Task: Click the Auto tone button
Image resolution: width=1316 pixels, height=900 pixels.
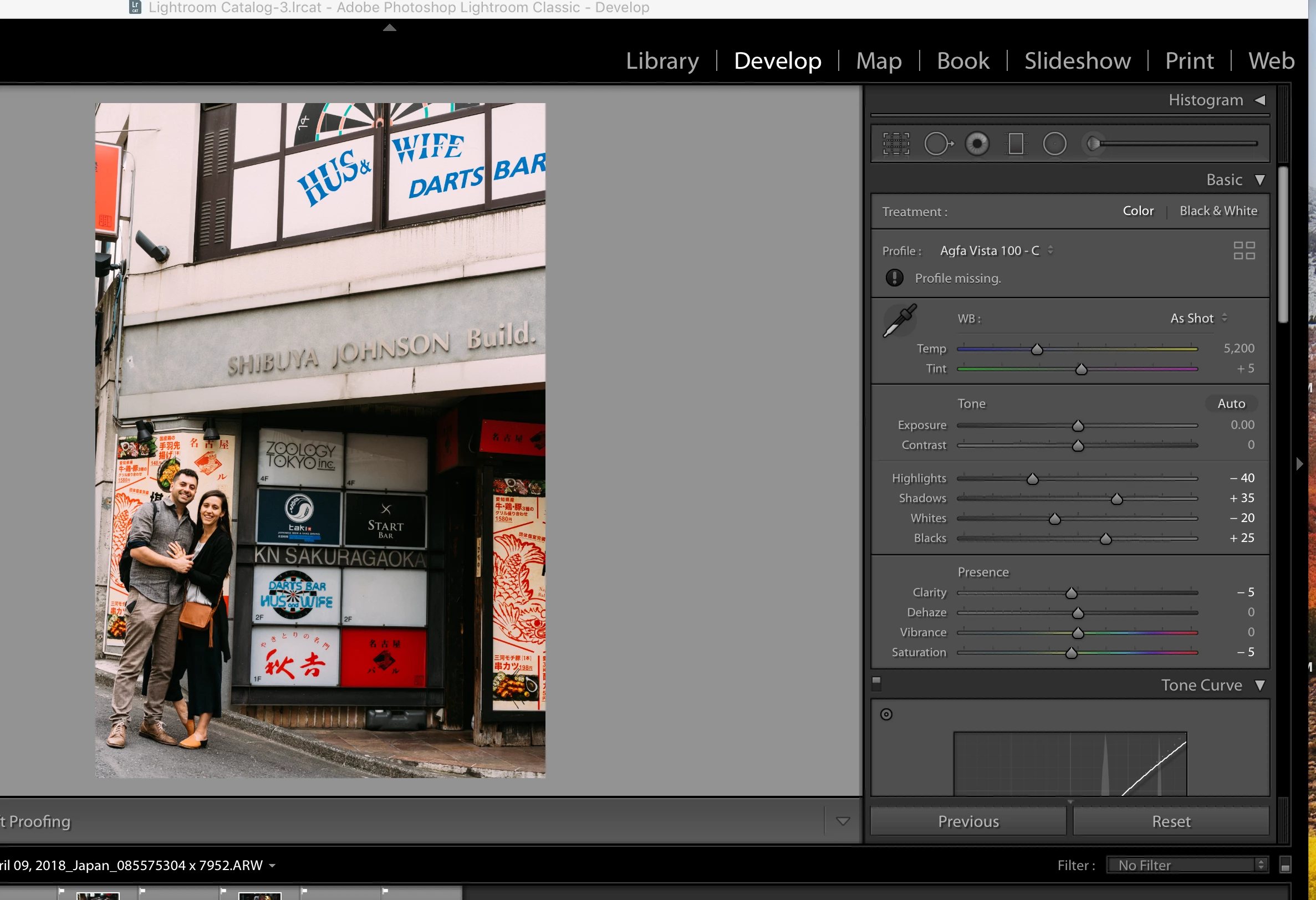Action: 1231,403
